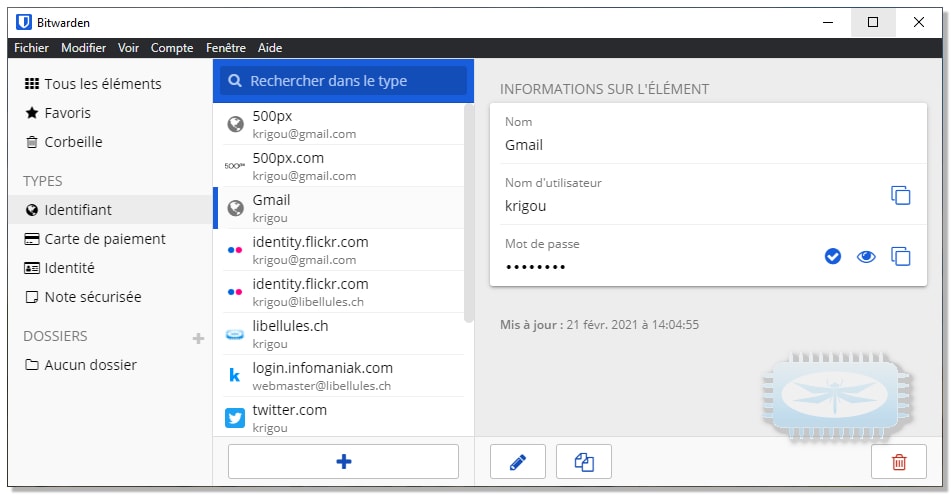Clone the Gmail item
This screenshot has height=495, width=951.
point(584,462)
